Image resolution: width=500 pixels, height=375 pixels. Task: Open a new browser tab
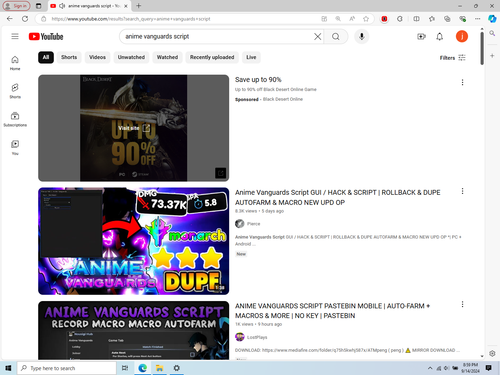(139, 6)
